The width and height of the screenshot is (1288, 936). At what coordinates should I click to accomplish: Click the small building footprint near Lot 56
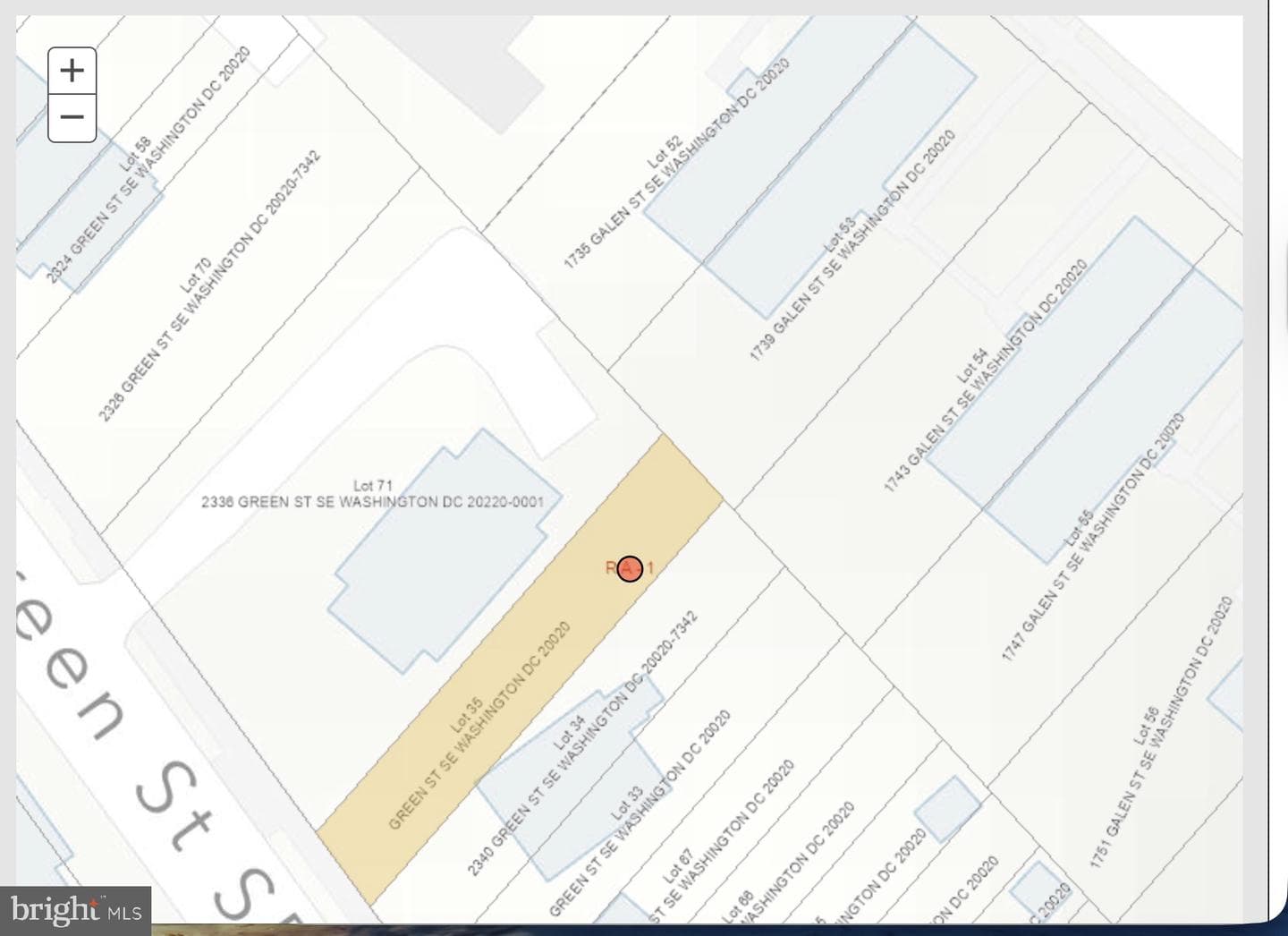pos(949,809)
